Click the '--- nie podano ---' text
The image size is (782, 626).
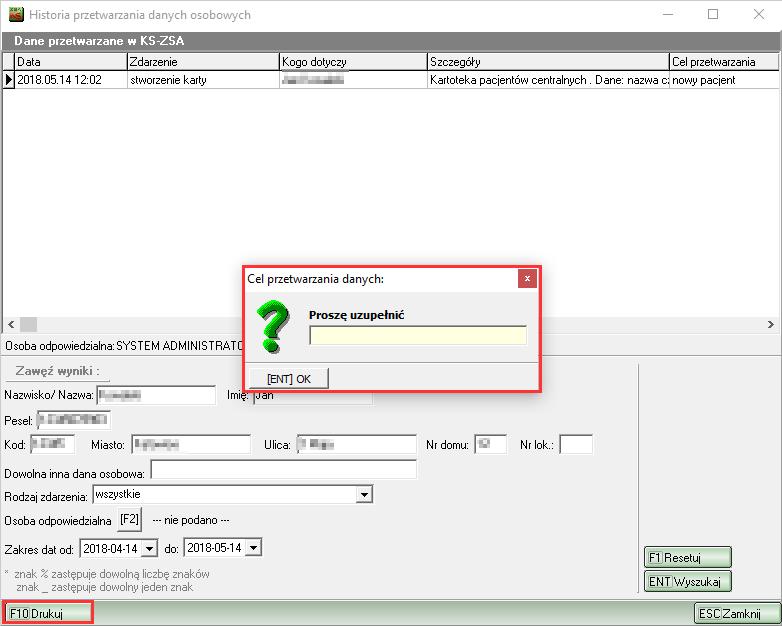191,520
